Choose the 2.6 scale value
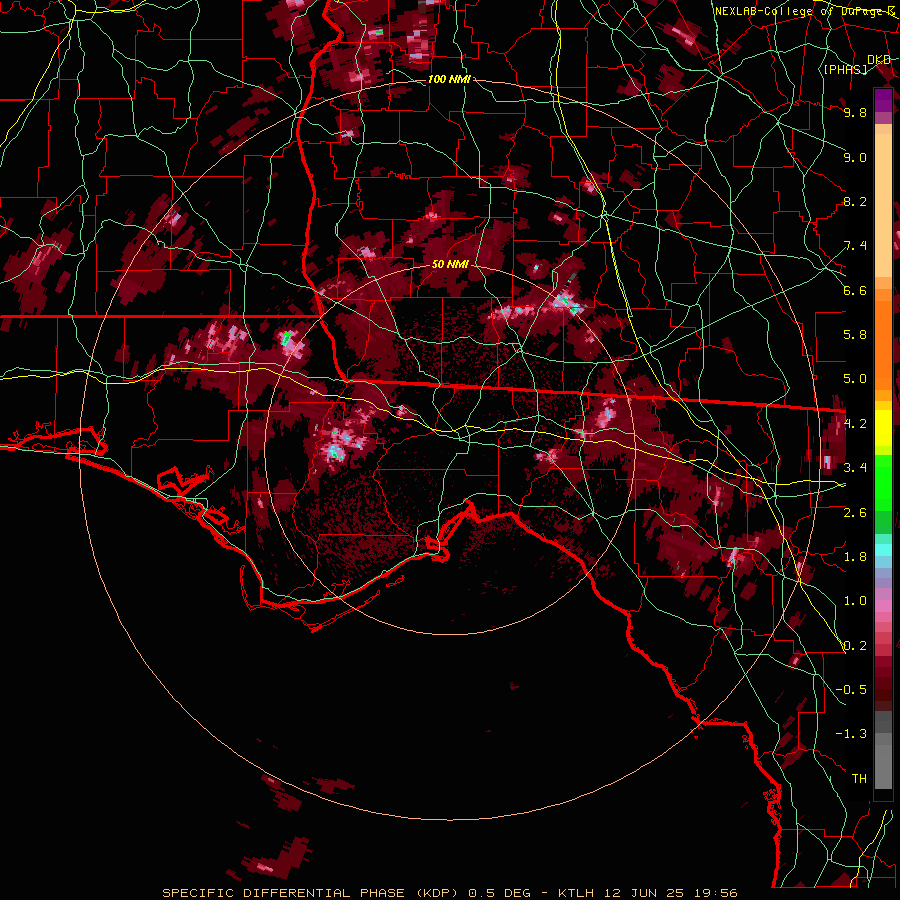900x900 pixels. click(x=855, y=513)
